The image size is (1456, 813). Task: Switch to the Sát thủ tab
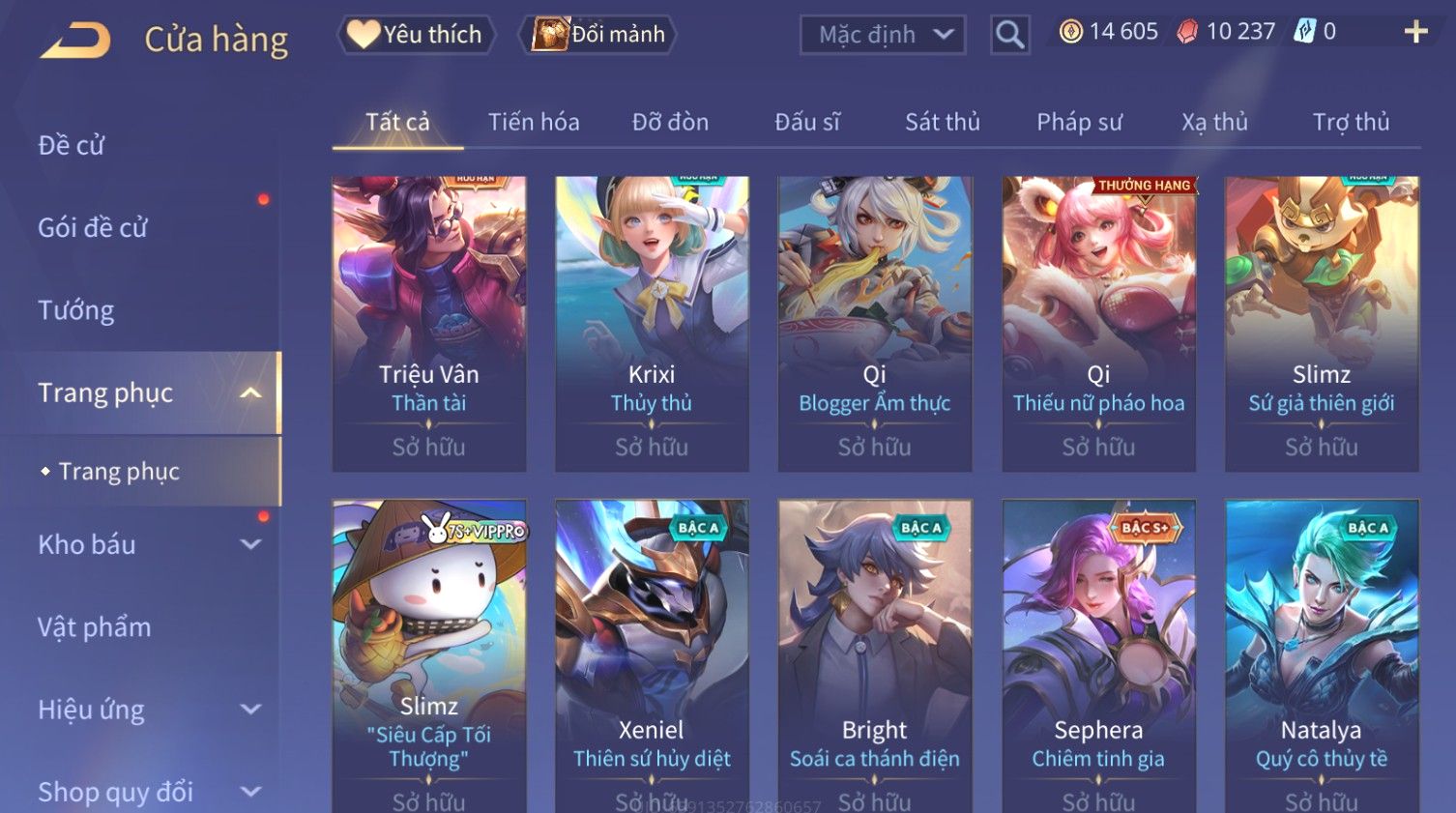pyautogui.click(x=943, y=122)
